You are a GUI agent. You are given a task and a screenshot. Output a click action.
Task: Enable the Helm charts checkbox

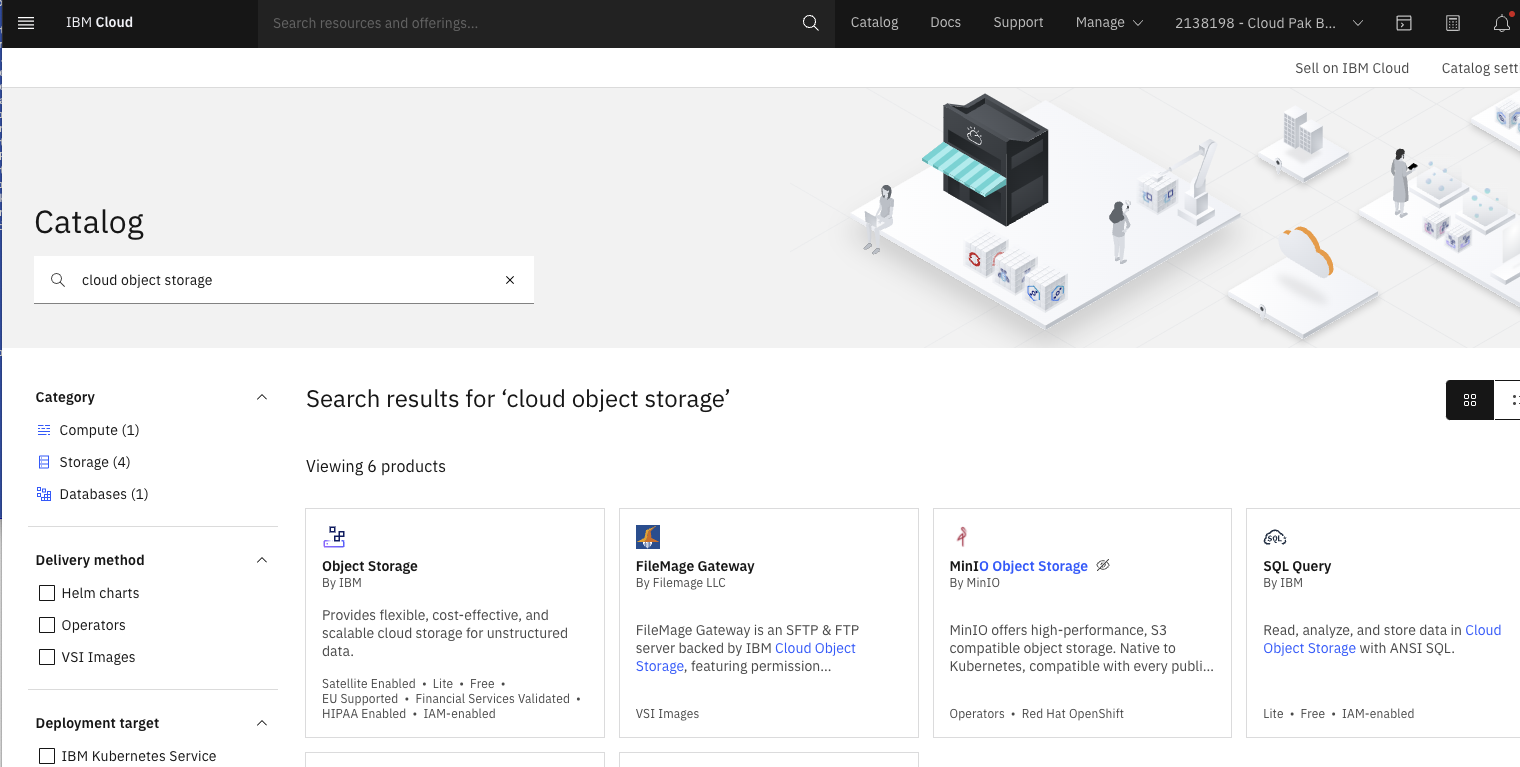pos(47,593)
